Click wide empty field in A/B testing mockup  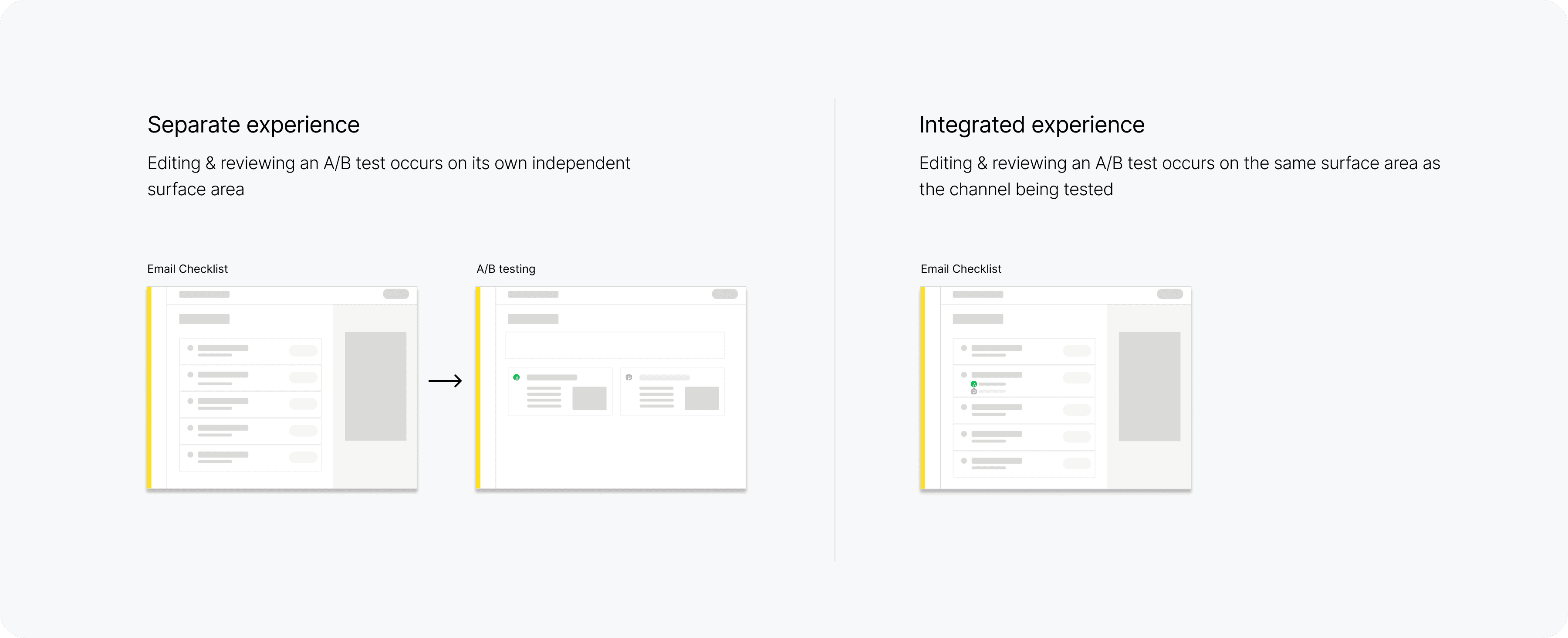(x=615, y=345)
